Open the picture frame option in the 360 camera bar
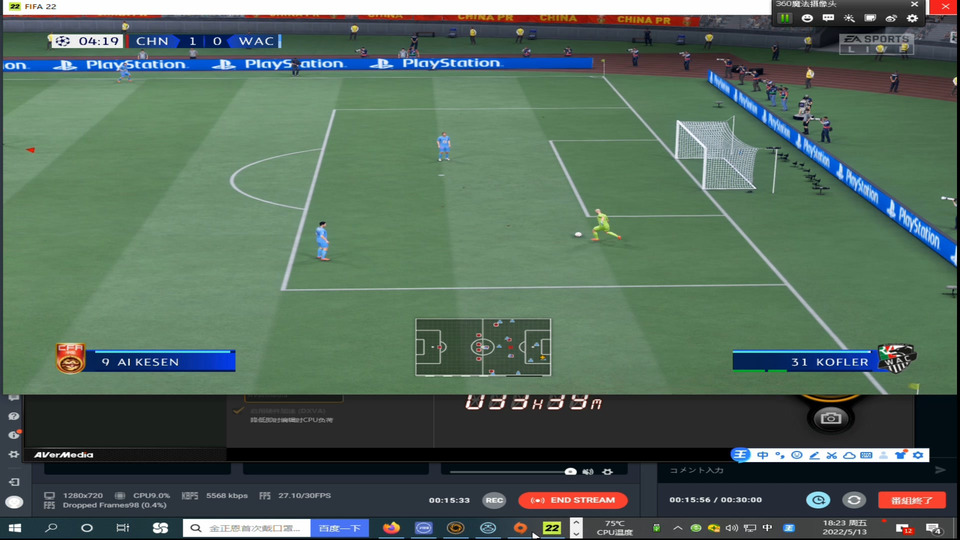Viewport: 960px width, 540px height. point(870,18)
